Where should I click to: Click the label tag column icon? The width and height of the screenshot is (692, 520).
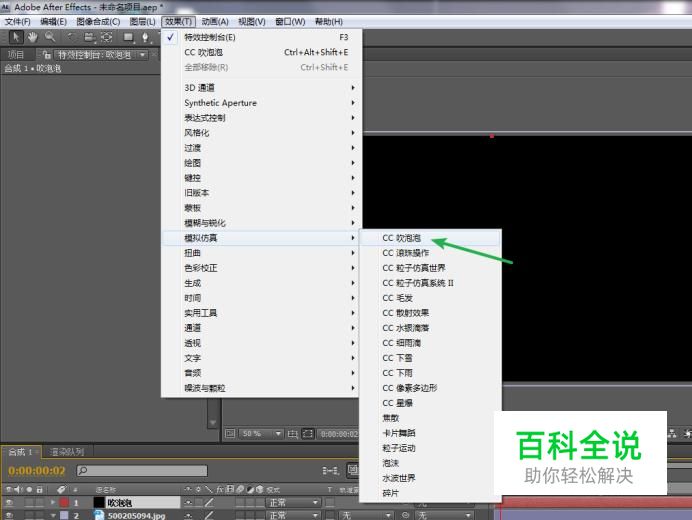coord(61,490)
